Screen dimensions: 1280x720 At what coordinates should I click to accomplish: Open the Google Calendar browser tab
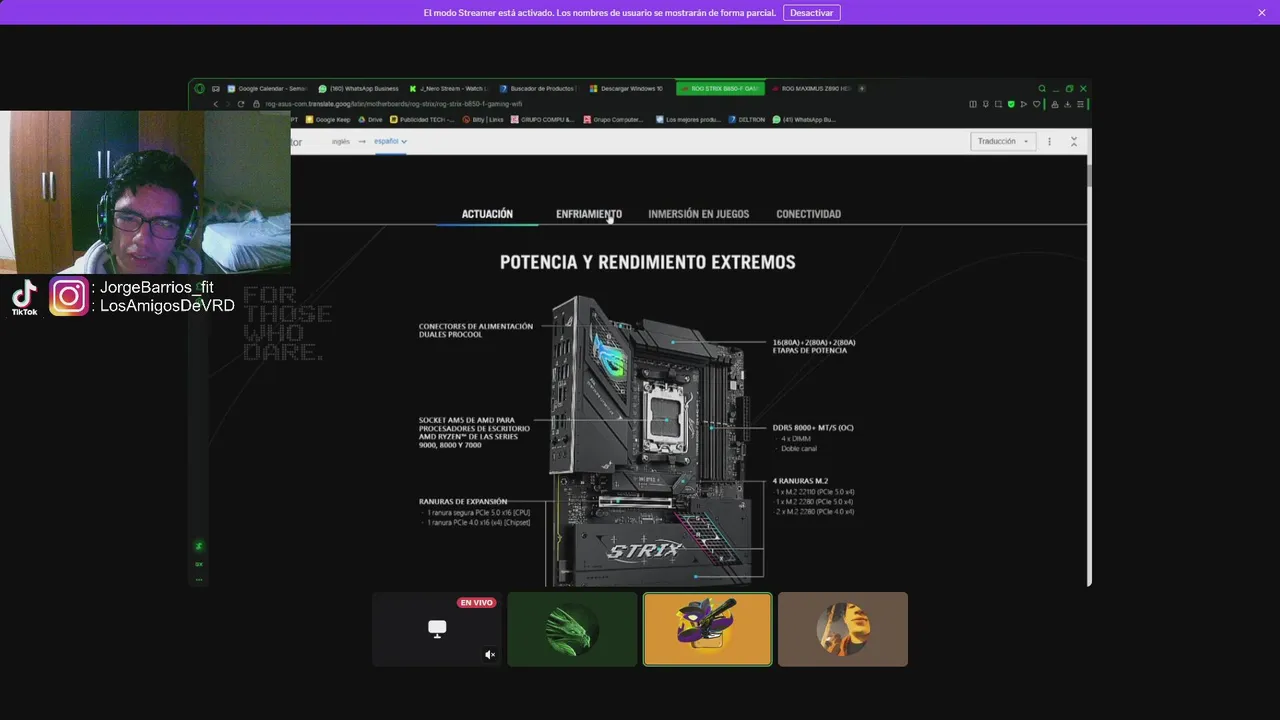267,88
